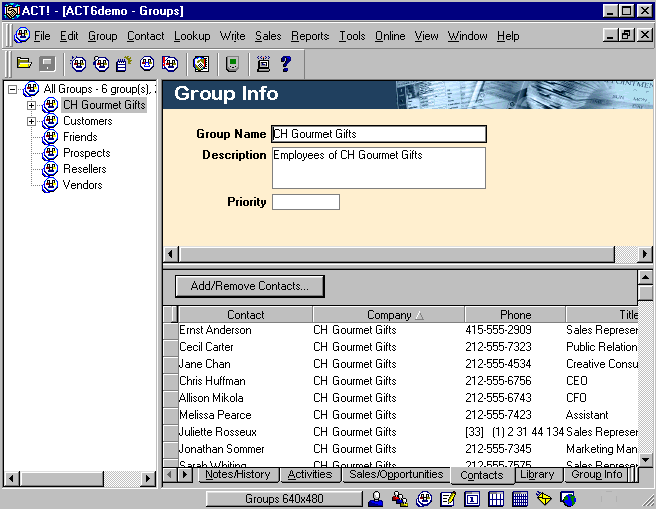Open E-mail yellow envelope status icon
Screen dimensions: 656x509
point(544,499)
